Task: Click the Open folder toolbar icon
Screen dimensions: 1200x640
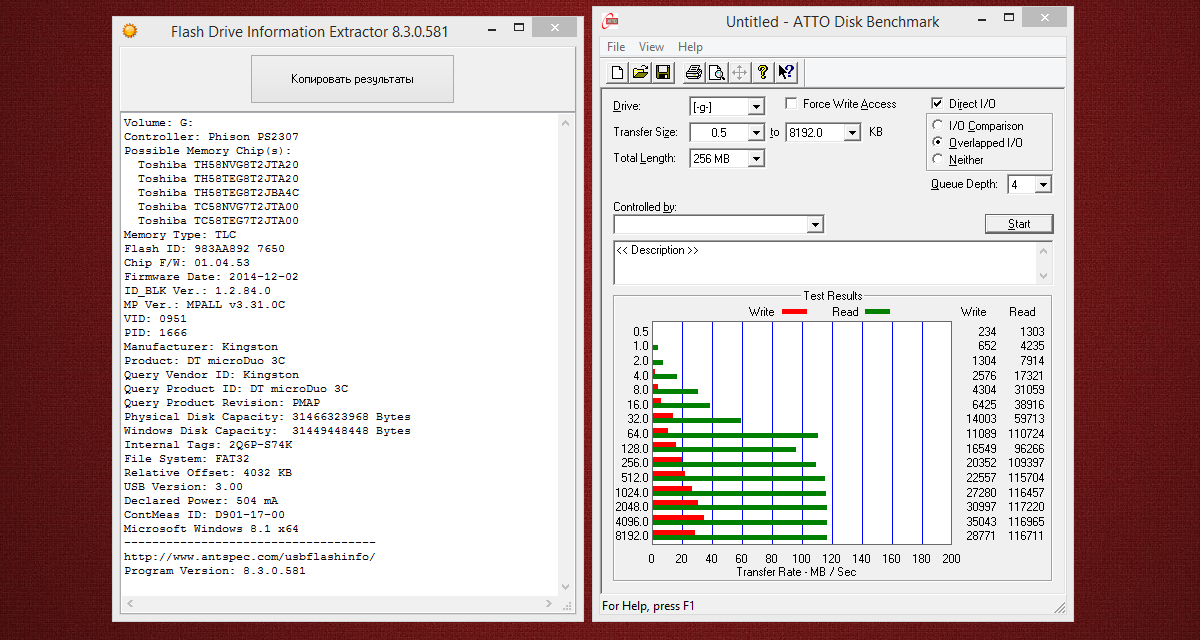Action: pyautogui.click(x=640, y=72)
